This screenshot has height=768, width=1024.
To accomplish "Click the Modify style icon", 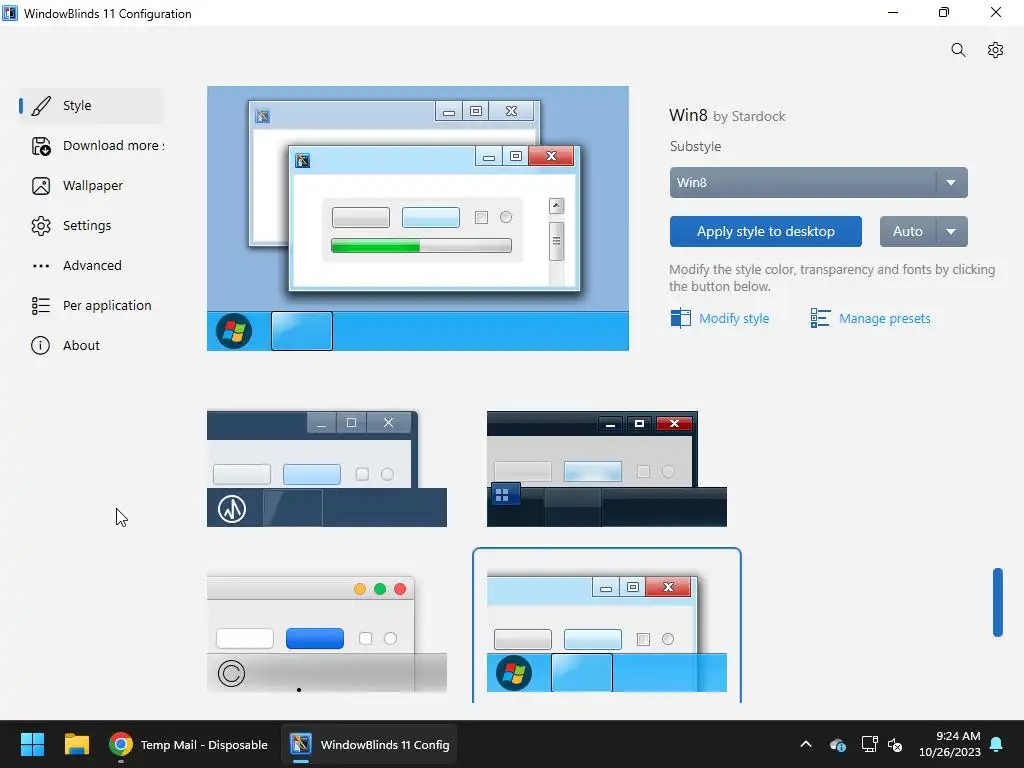I will 680,318.
